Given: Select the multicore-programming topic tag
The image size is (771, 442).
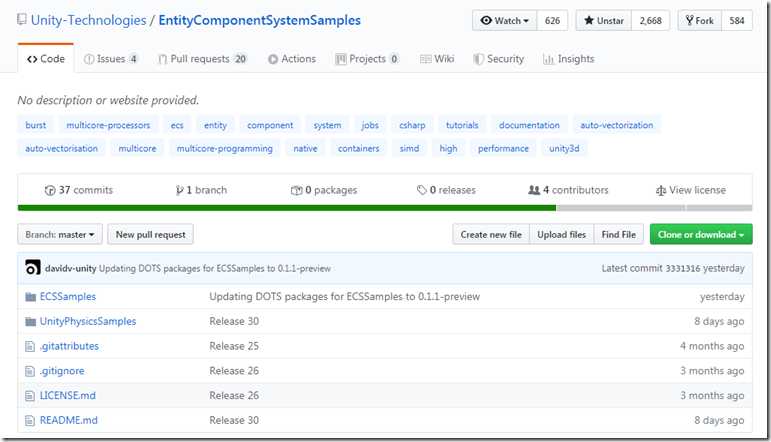Looking at the screenshot, I should click(224, 148).
